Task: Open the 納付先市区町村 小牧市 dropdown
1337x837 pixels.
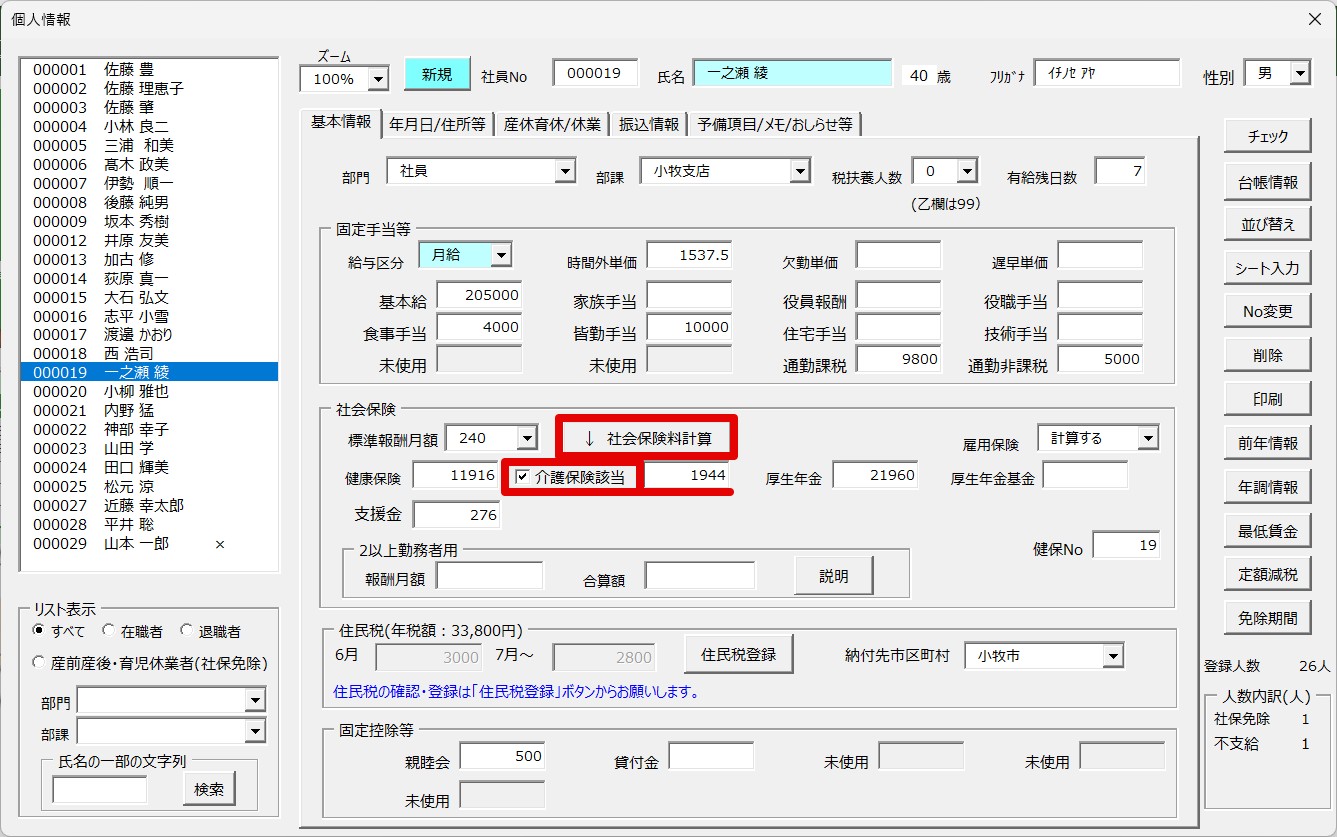Action: point(1113,656)
